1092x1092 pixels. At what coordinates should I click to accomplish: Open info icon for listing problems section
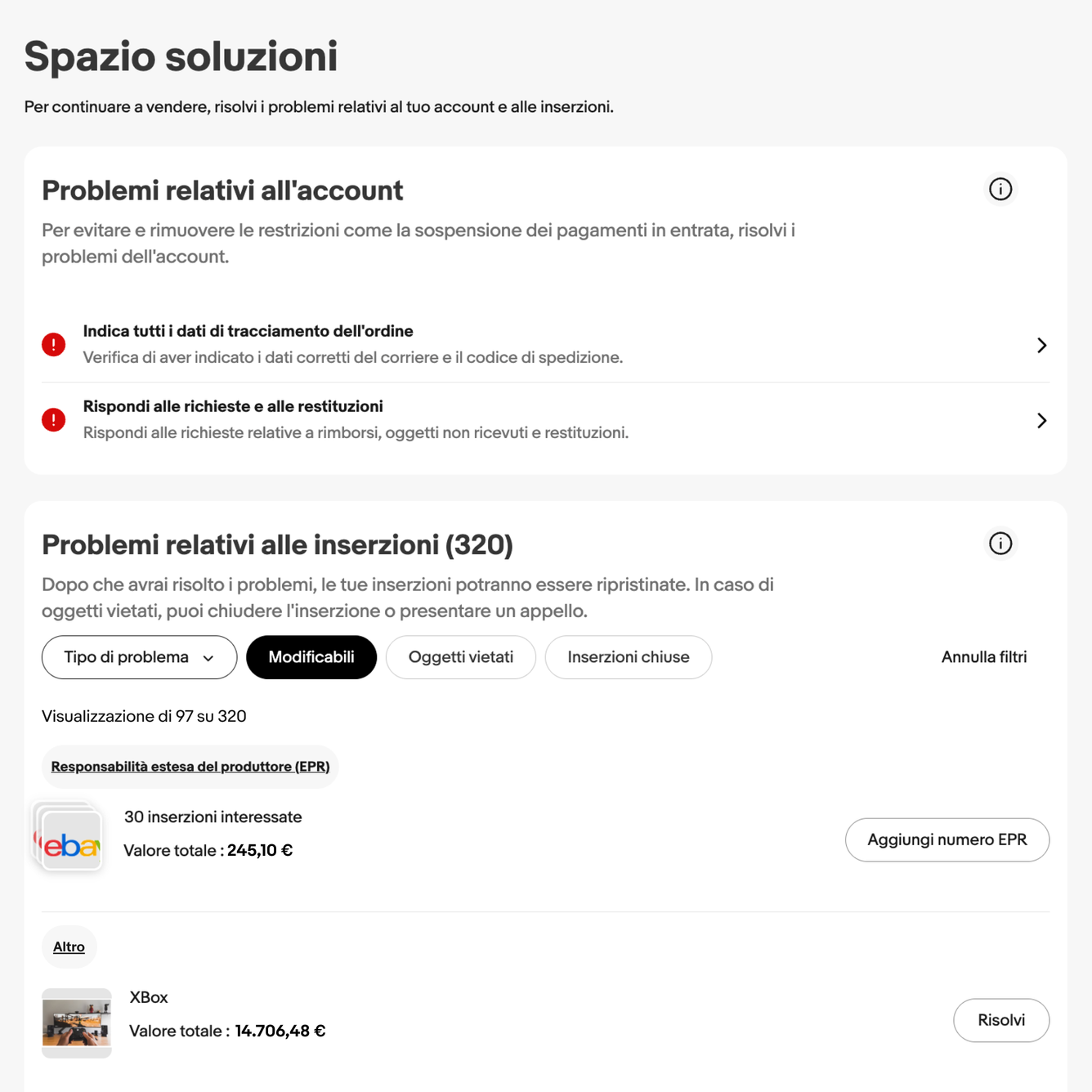(1000, 544)
